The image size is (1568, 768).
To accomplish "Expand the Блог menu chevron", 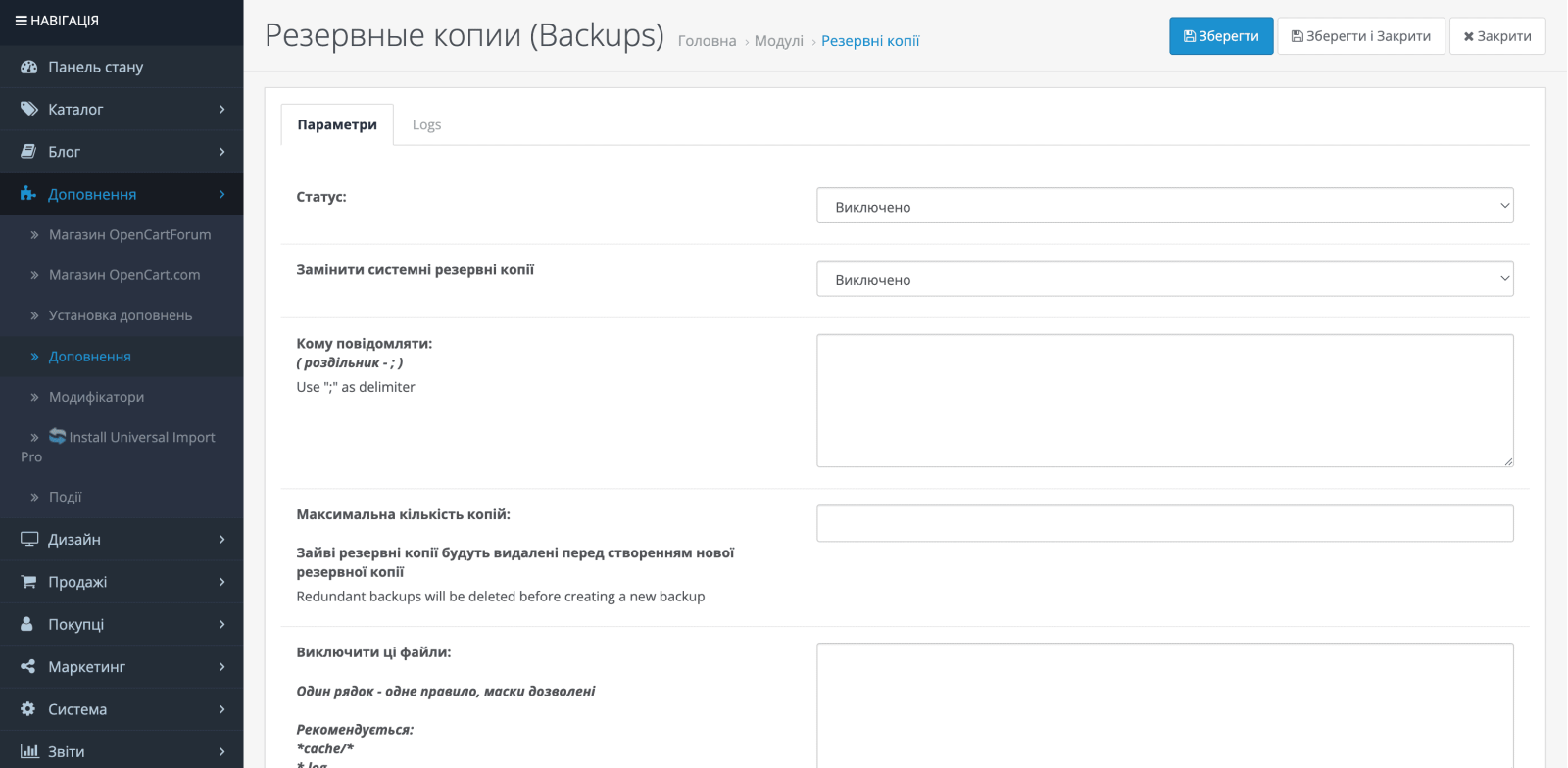I will point(222,152).
